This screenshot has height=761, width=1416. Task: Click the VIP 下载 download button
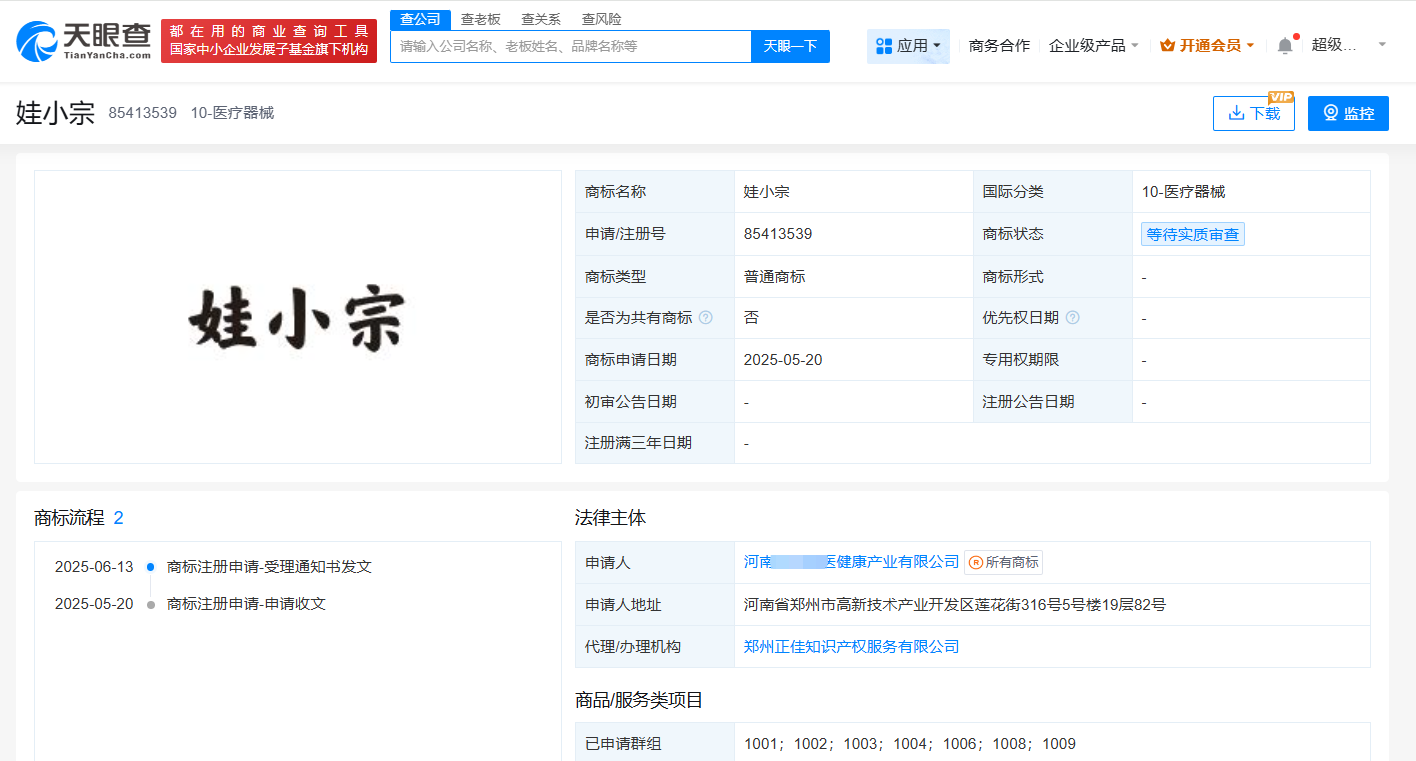[x=1253, y=113]
